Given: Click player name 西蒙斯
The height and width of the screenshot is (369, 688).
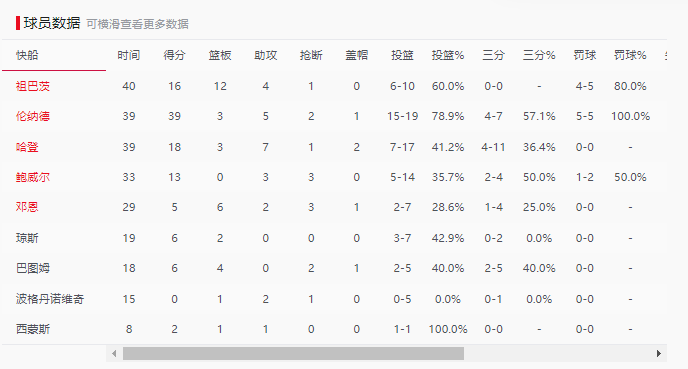Looking at the screenshot, I should [x=33, y=329].
